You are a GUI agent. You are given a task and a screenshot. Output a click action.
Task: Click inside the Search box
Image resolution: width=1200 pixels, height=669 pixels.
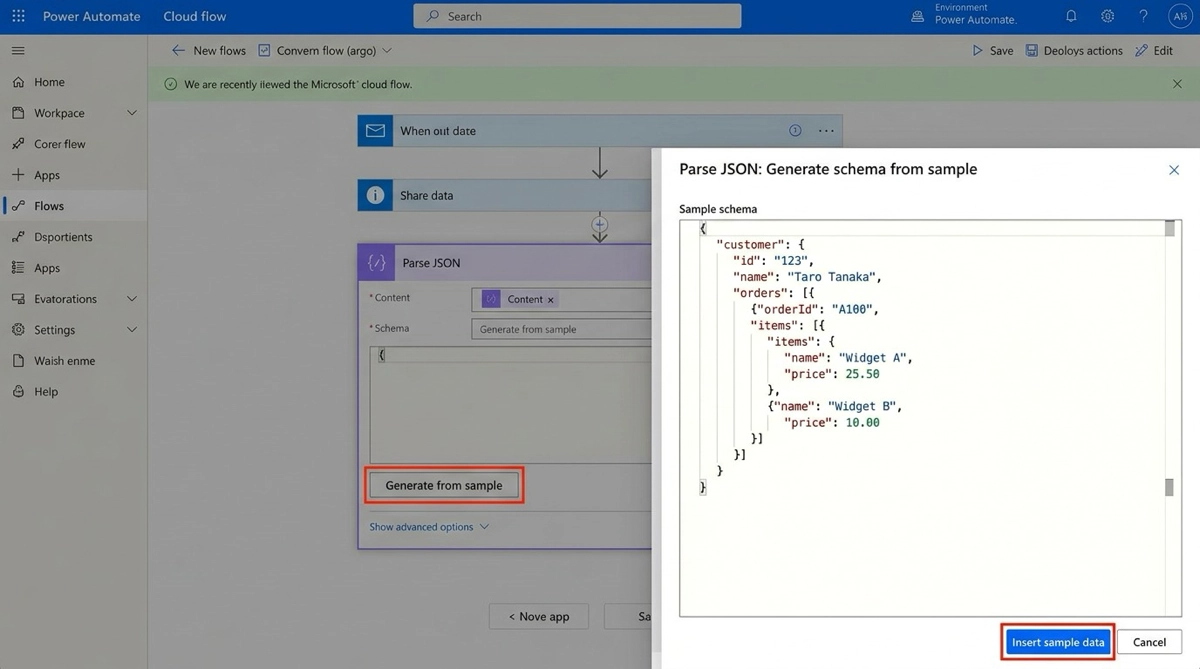click(577, 16)
